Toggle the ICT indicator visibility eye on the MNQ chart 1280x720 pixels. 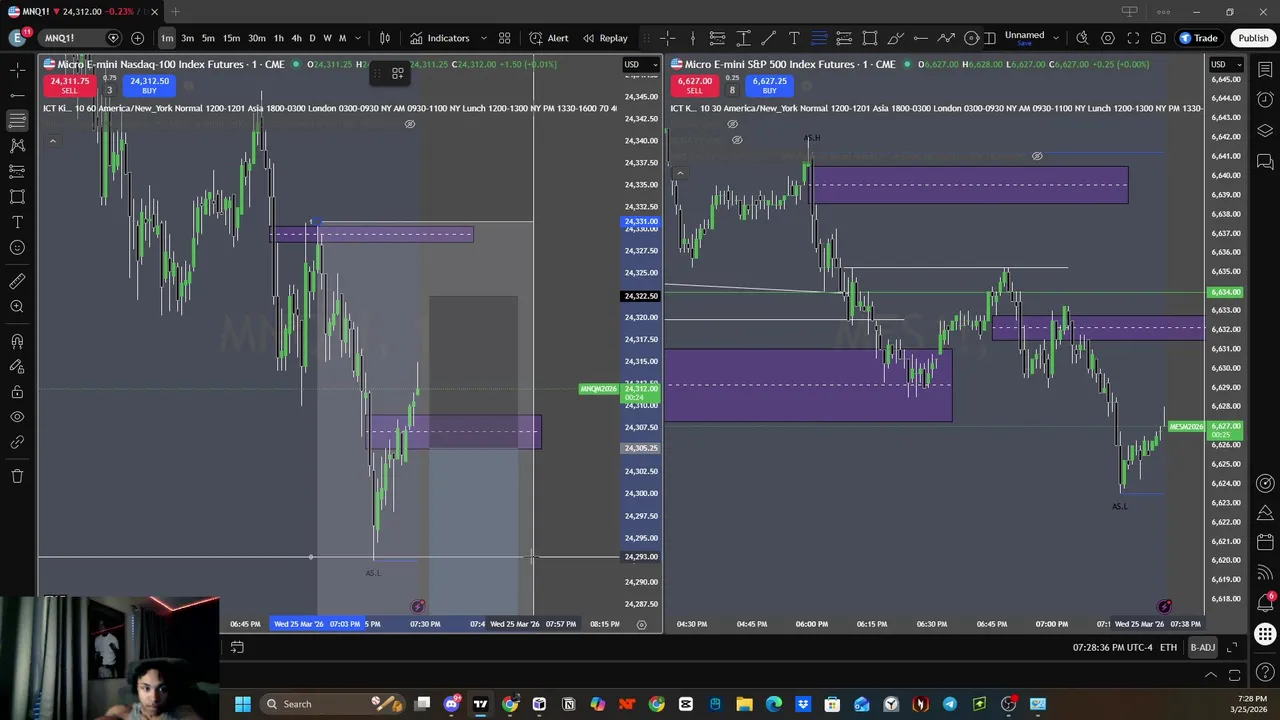[x=409, y=124]
